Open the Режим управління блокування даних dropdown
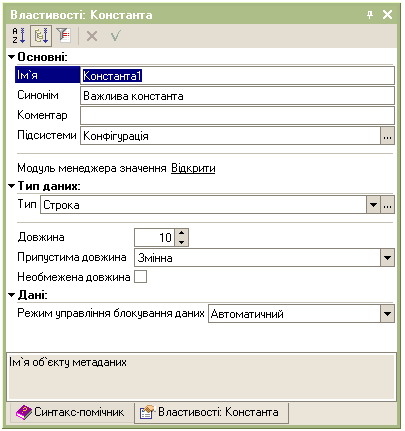This screenshot has height=431, width=405. pyautogui.click(x=387, y=314)
